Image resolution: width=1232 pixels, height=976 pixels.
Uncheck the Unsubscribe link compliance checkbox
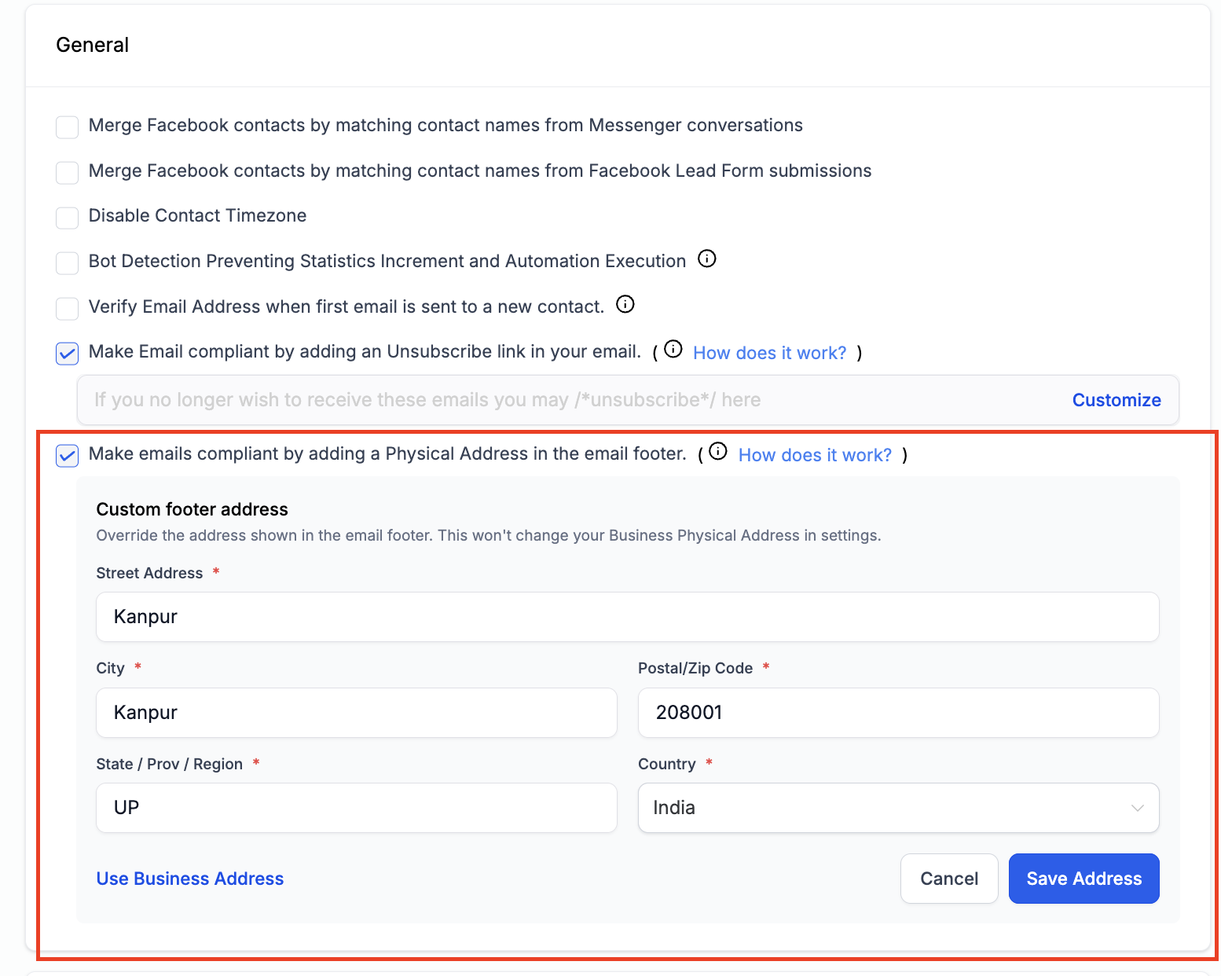pyautogui.click(x=68, y=354)
